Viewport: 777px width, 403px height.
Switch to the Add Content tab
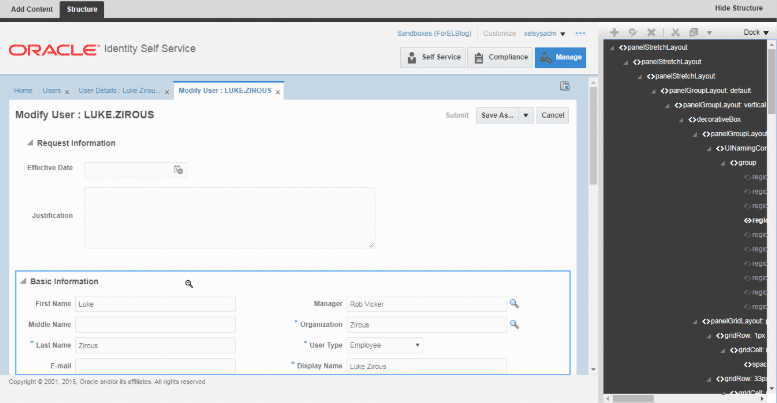point(32,9)
